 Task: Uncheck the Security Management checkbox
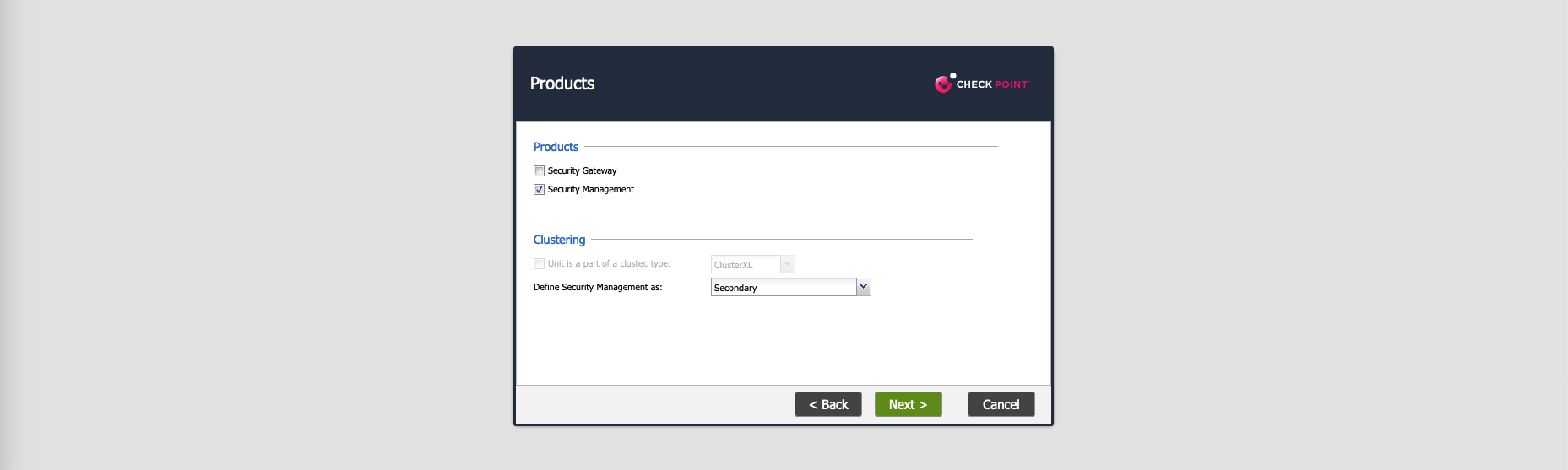[539, 190]
